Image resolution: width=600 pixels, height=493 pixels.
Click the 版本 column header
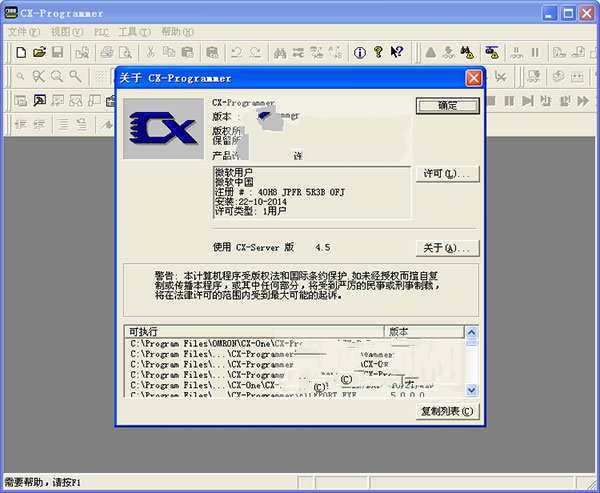point(424,331)
